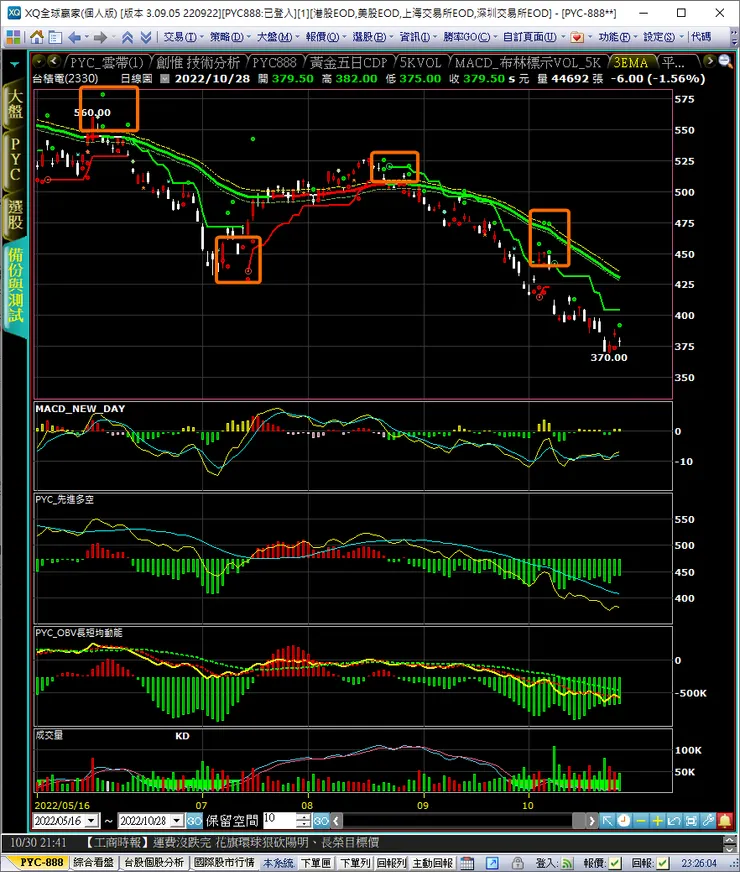
Task: Go back with the blue left arrow
Action: 74,37
